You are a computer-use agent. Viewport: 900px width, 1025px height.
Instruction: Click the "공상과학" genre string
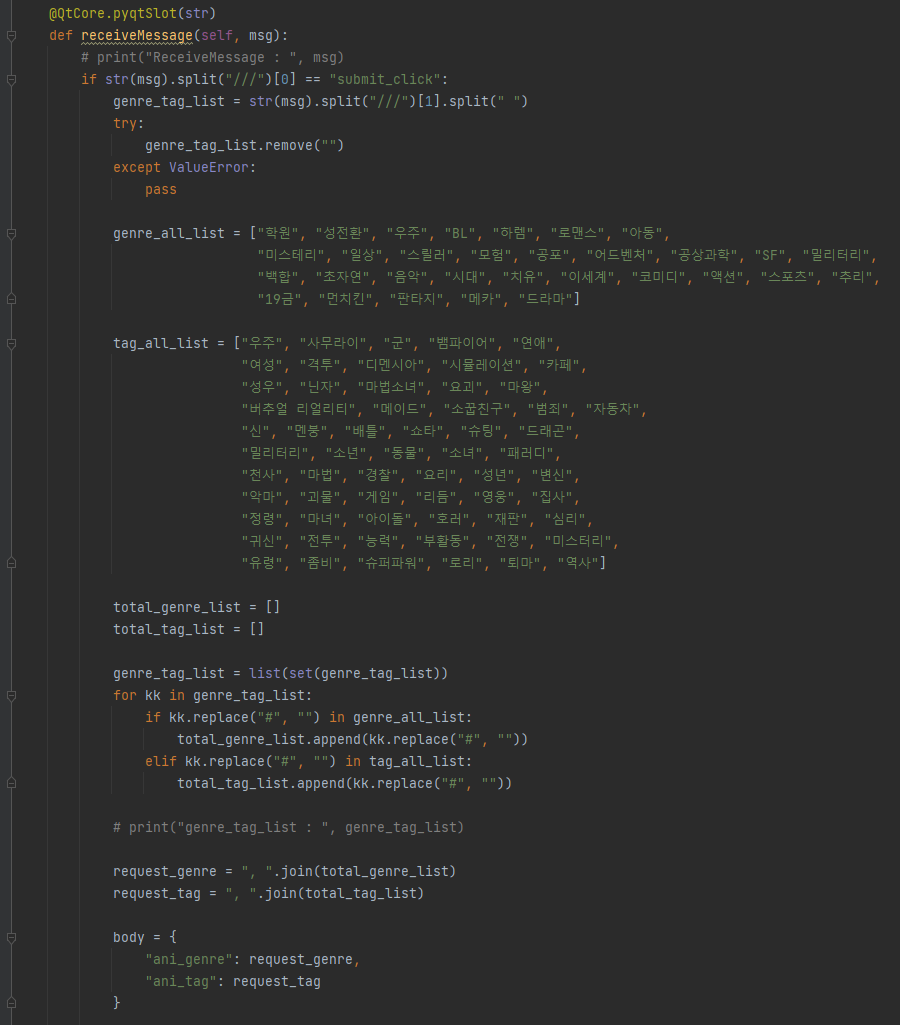704,255
